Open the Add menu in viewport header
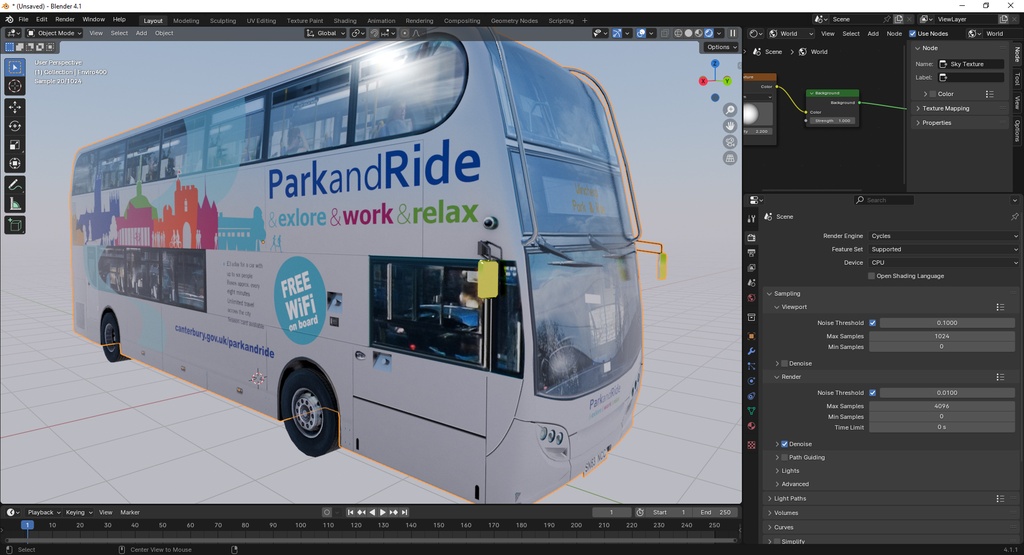 [141, 33]
